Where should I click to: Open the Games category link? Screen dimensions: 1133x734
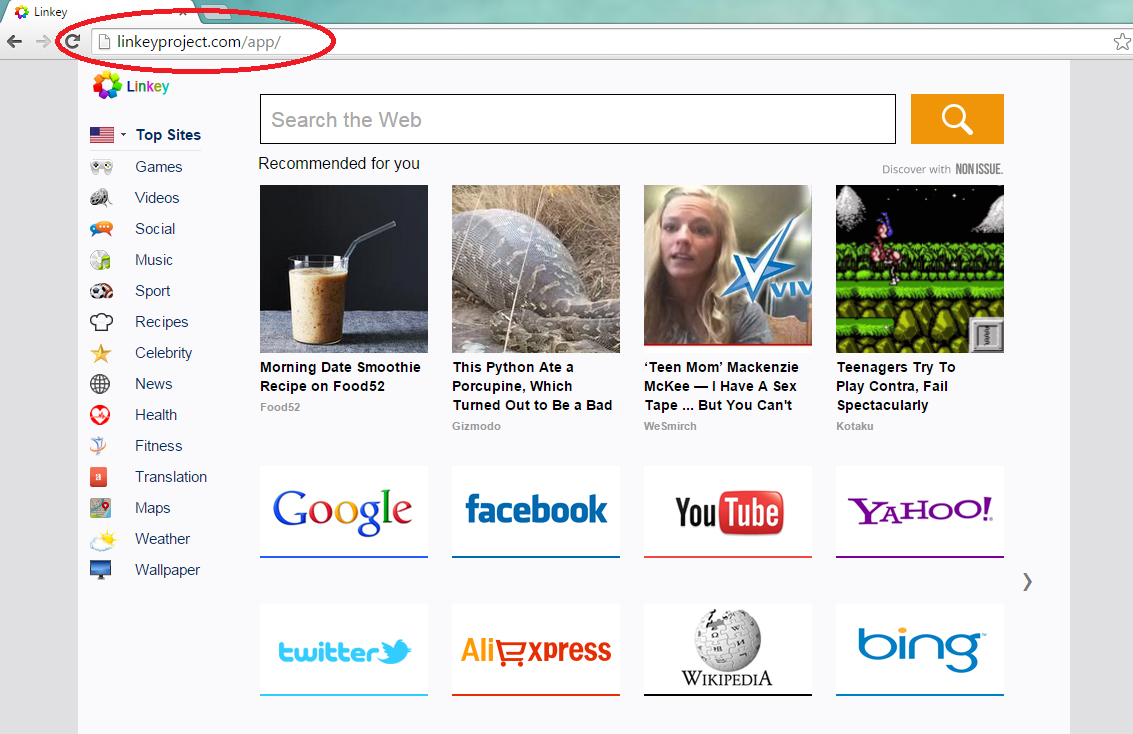[159, 167]
